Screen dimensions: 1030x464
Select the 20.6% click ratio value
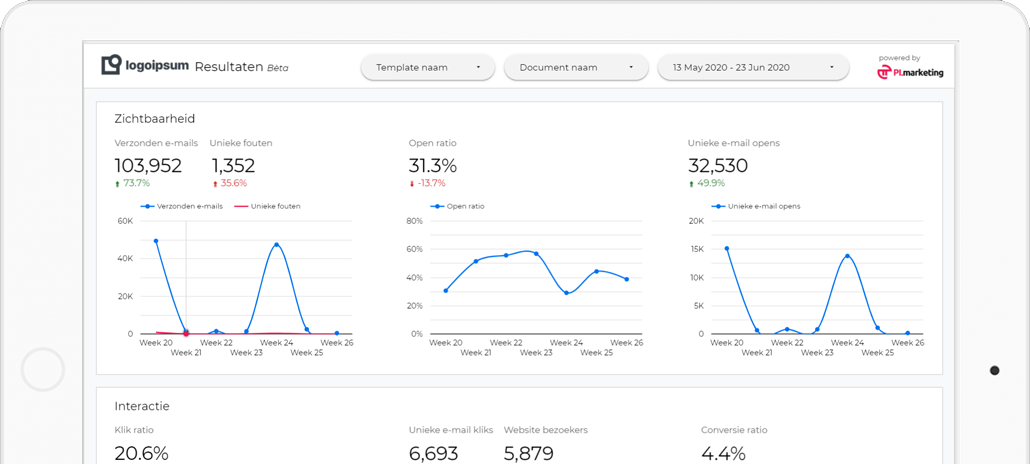pos(141,453)
